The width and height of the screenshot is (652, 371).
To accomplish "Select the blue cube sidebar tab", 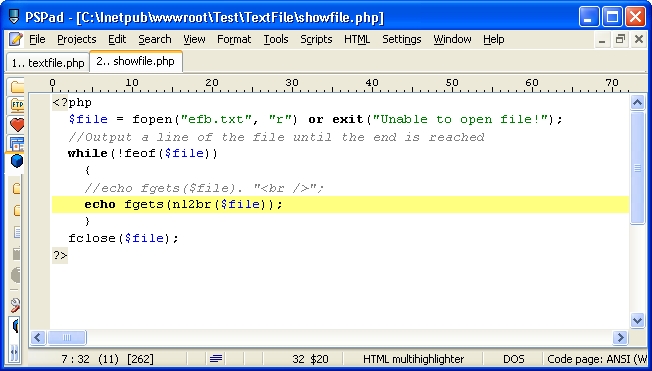I will coord(17,161).
